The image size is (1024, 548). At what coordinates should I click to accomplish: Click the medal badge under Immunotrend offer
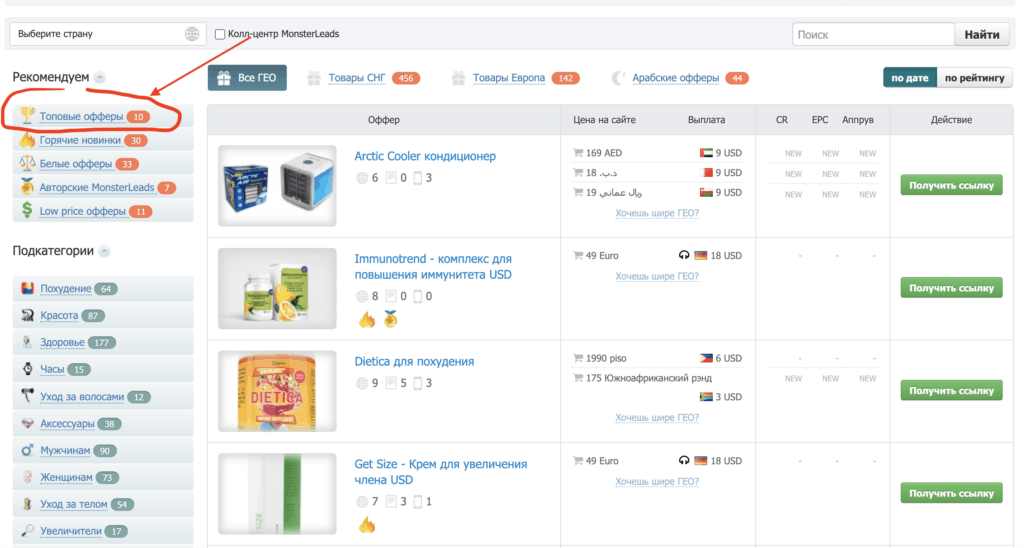point(391,319)
